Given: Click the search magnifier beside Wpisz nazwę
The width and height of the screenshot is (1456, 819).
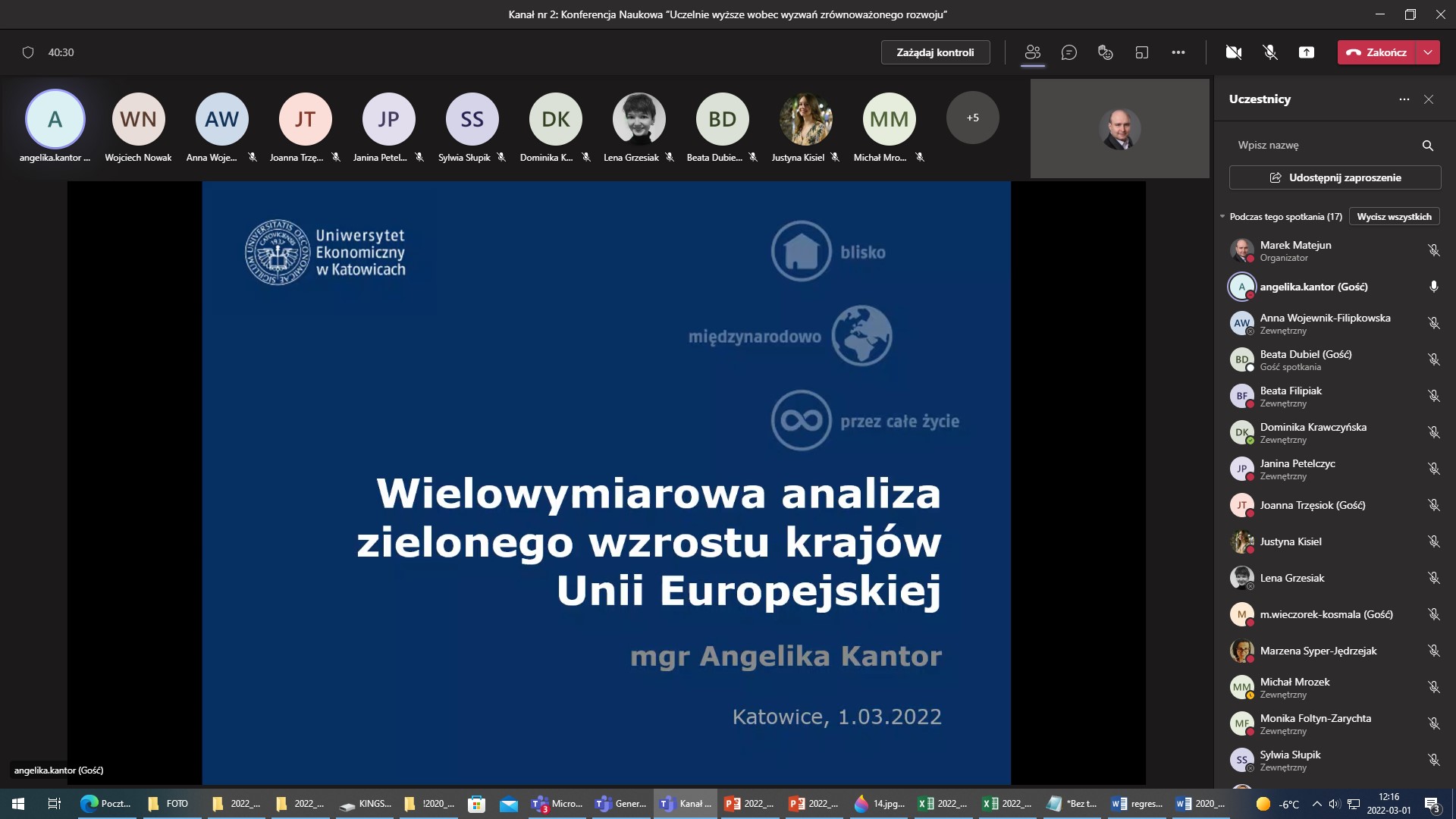Looking at the screenshot, I should (x=1426, y=145).
